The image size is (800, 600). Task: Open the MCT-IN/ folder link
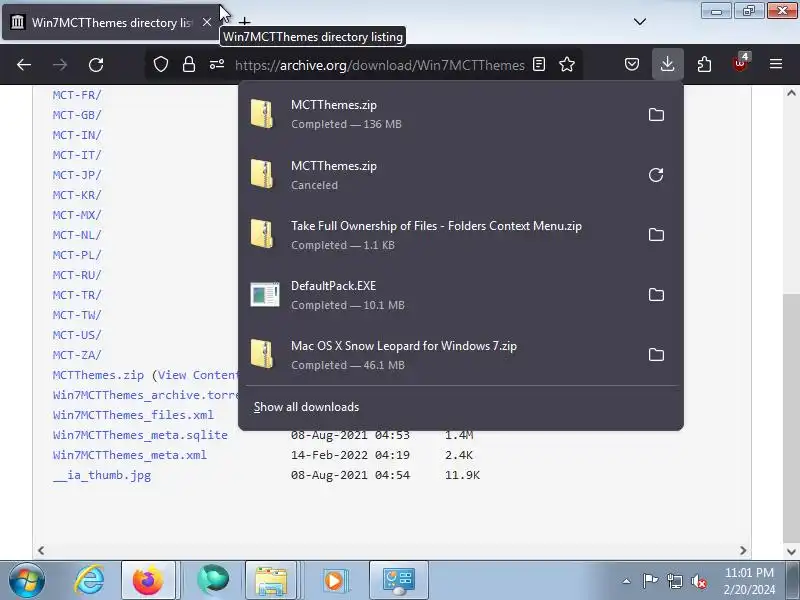[77, 135]
